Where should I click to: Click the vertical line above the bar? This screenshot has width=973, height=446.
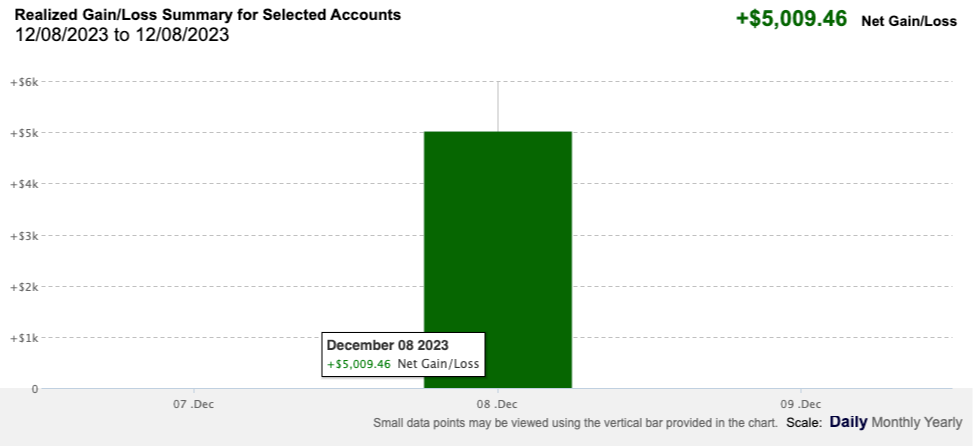point(498,106)
